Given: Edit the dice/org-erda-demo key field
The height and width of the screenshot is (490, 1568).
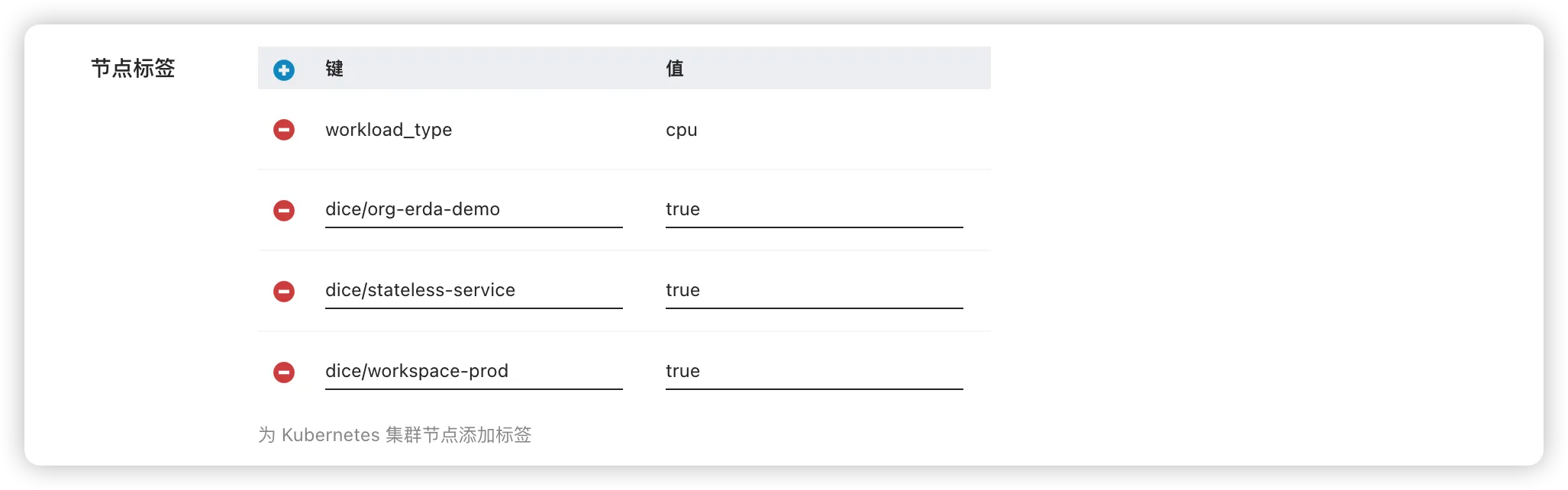Looking at the screenshot, I should 473,210.
